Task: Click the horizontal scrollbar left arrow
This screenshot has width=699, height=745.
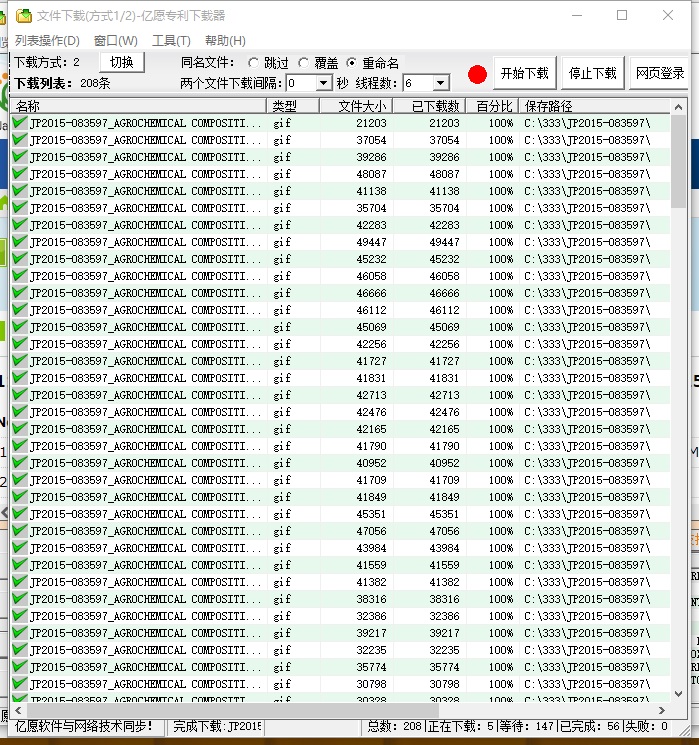Action: (18, 710)
